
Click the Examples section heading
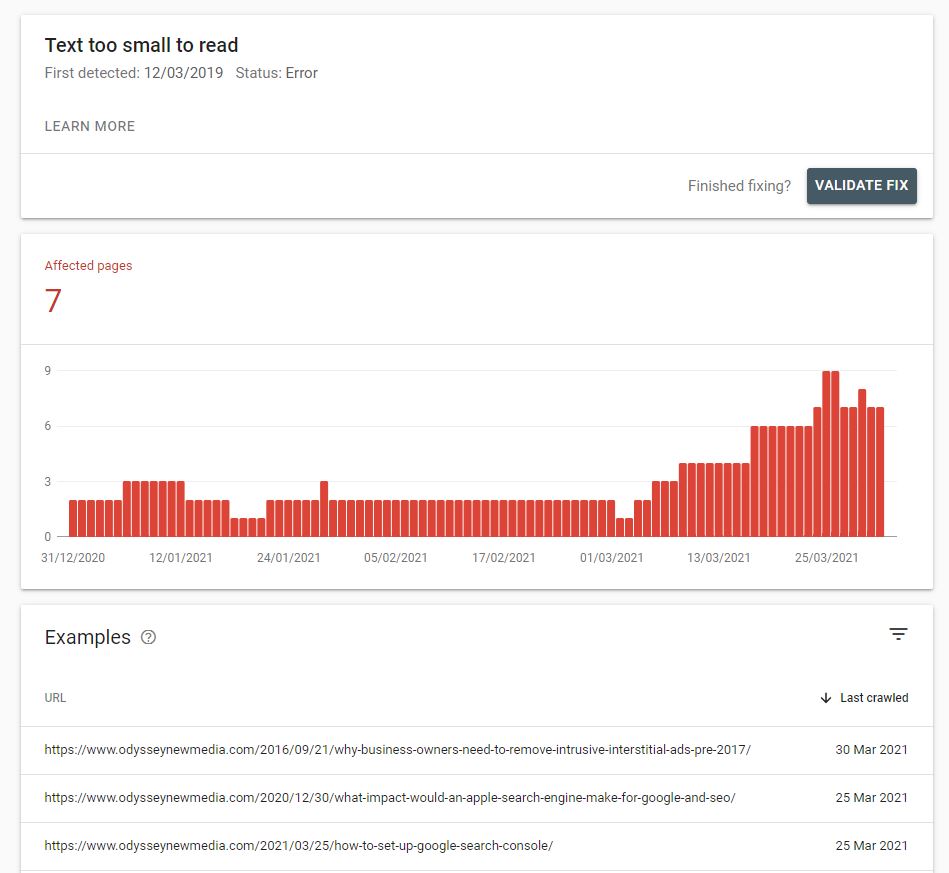(88, 637)
